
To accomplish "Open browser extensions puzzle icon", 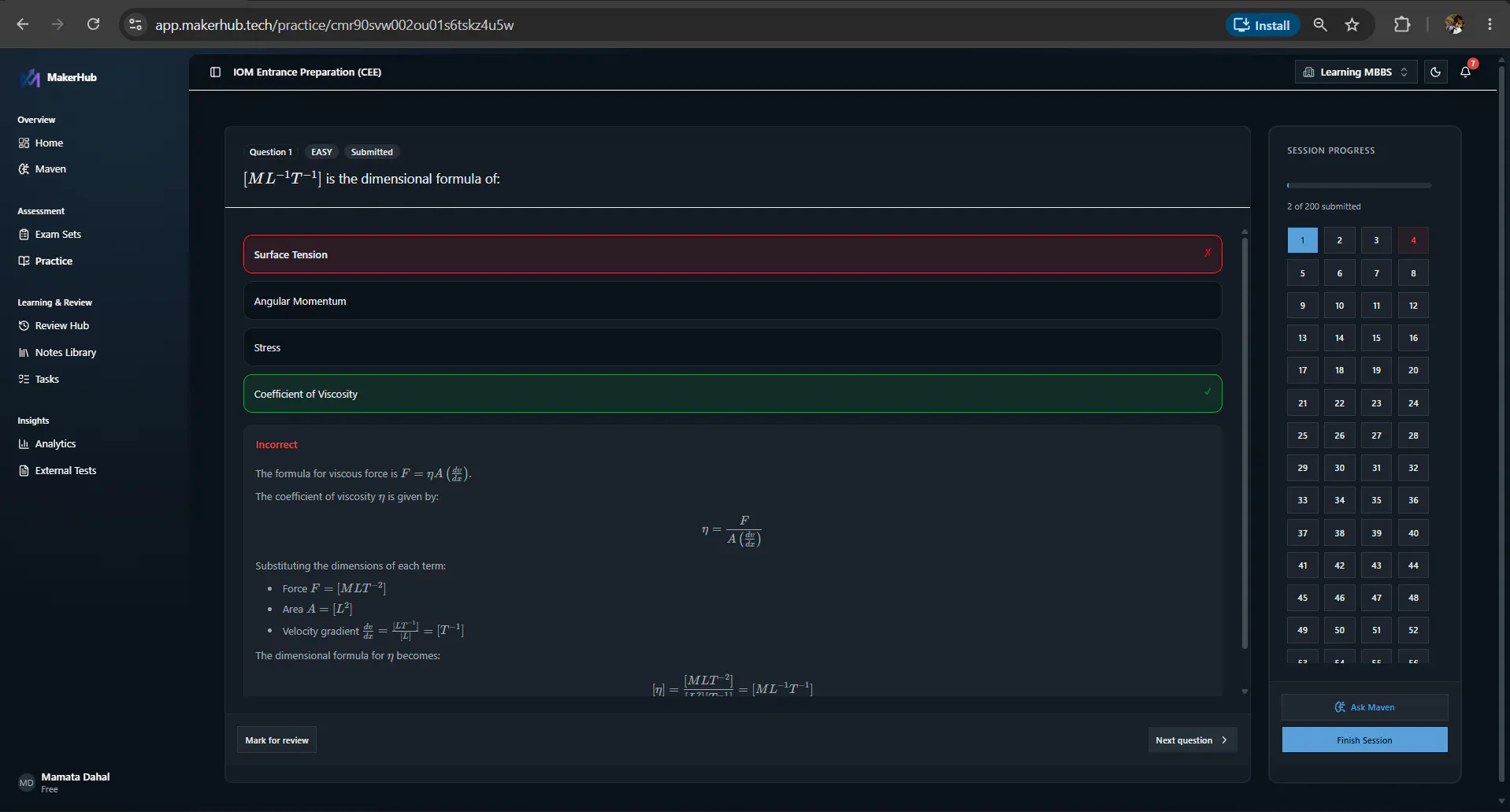I will [1402, 24].
